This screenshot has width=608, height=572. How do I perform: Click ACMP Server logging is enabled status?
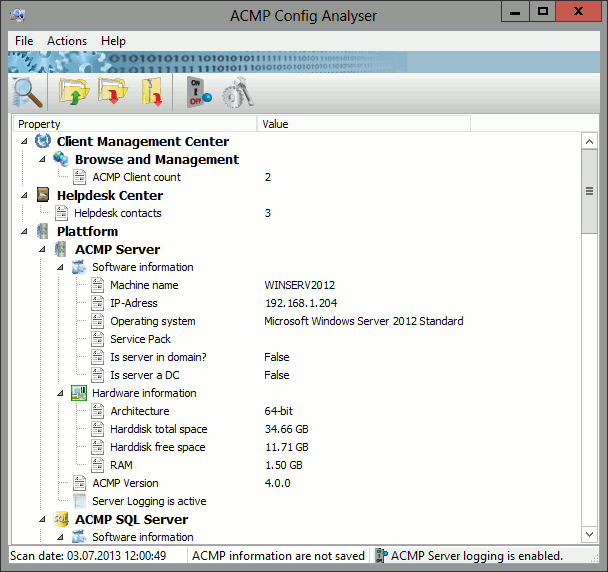click(477, 556)
